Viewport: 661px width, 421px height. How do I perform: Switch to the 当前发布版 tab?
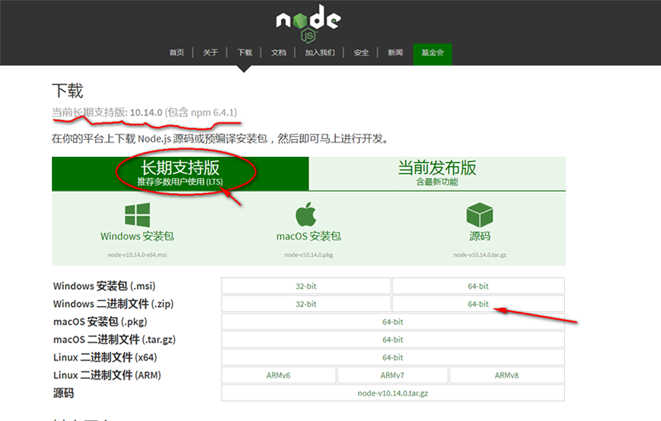(437, 173)
